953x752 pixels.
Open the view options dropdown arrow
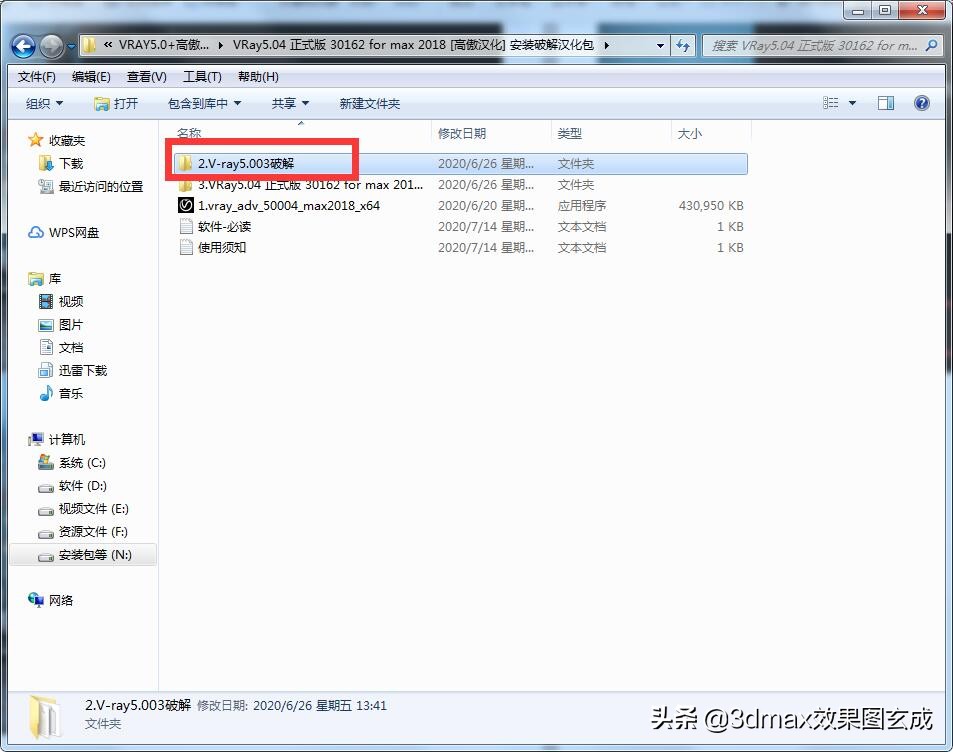tap(852, 103)
